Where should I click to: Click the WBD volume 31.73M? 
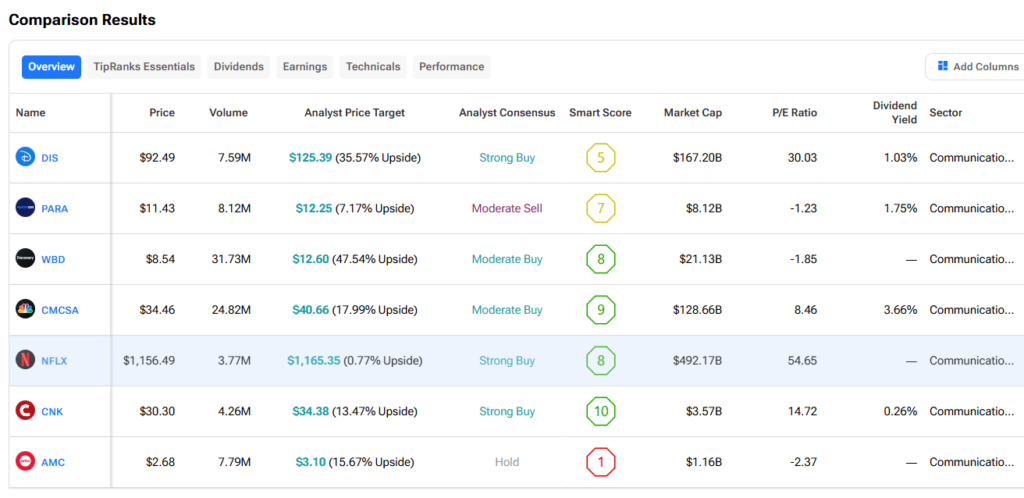click(231, 259)
